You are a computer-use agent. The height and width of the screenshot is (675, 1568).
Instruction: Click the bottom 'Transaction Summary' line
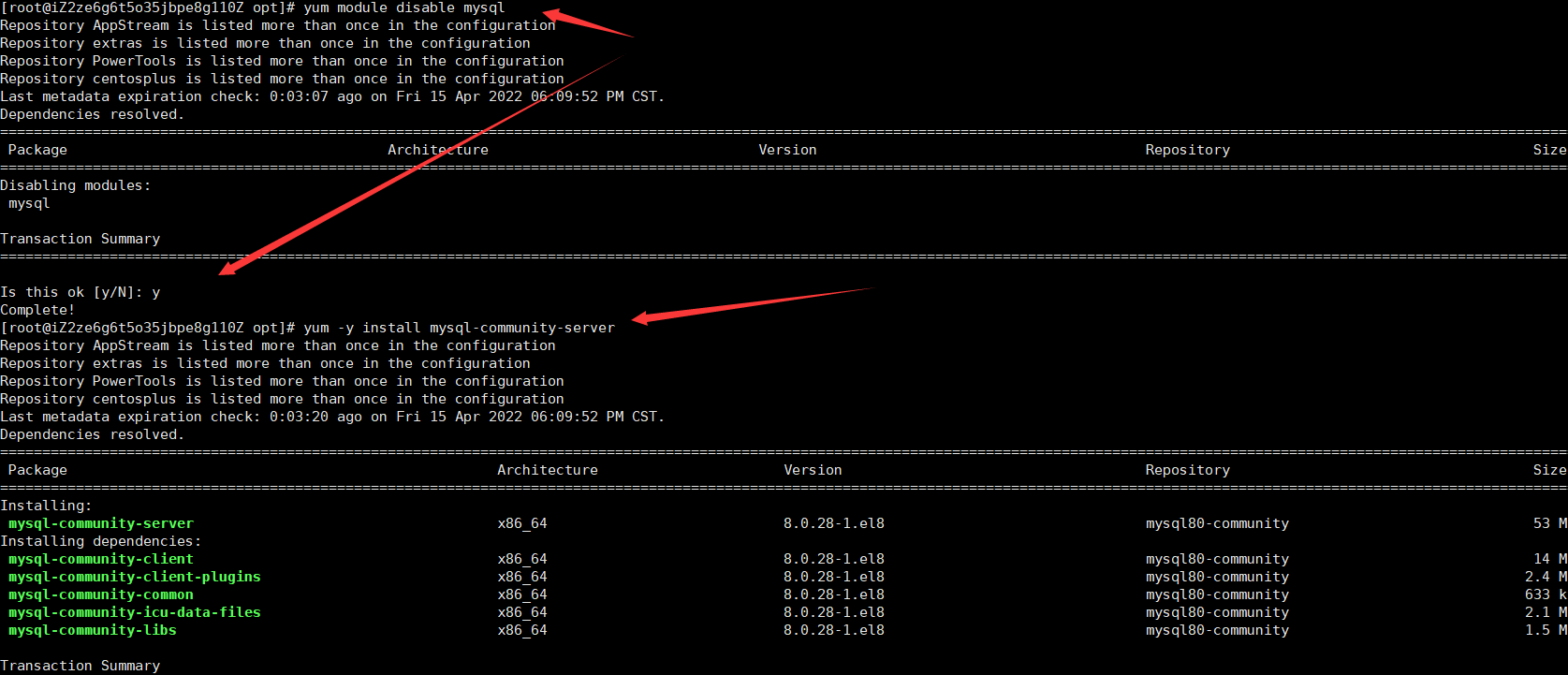coord(81,666)
